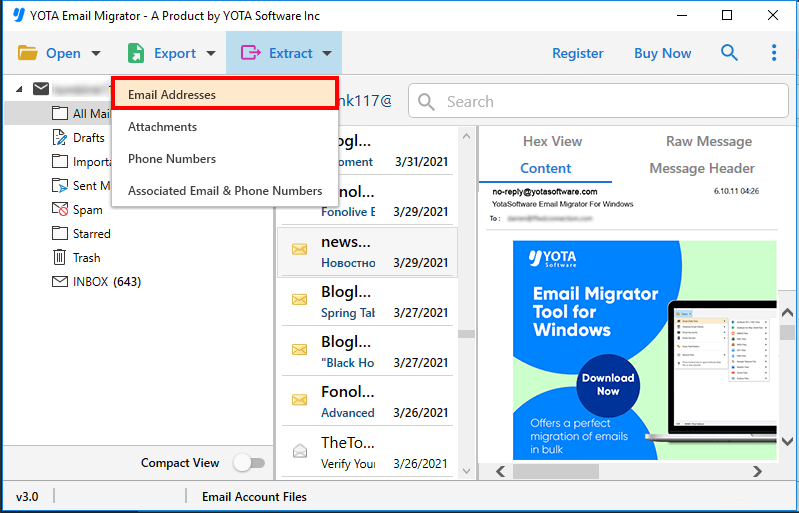Switch to the Content tab
This screenshot has height=513, width=799.
coord(545,169)
